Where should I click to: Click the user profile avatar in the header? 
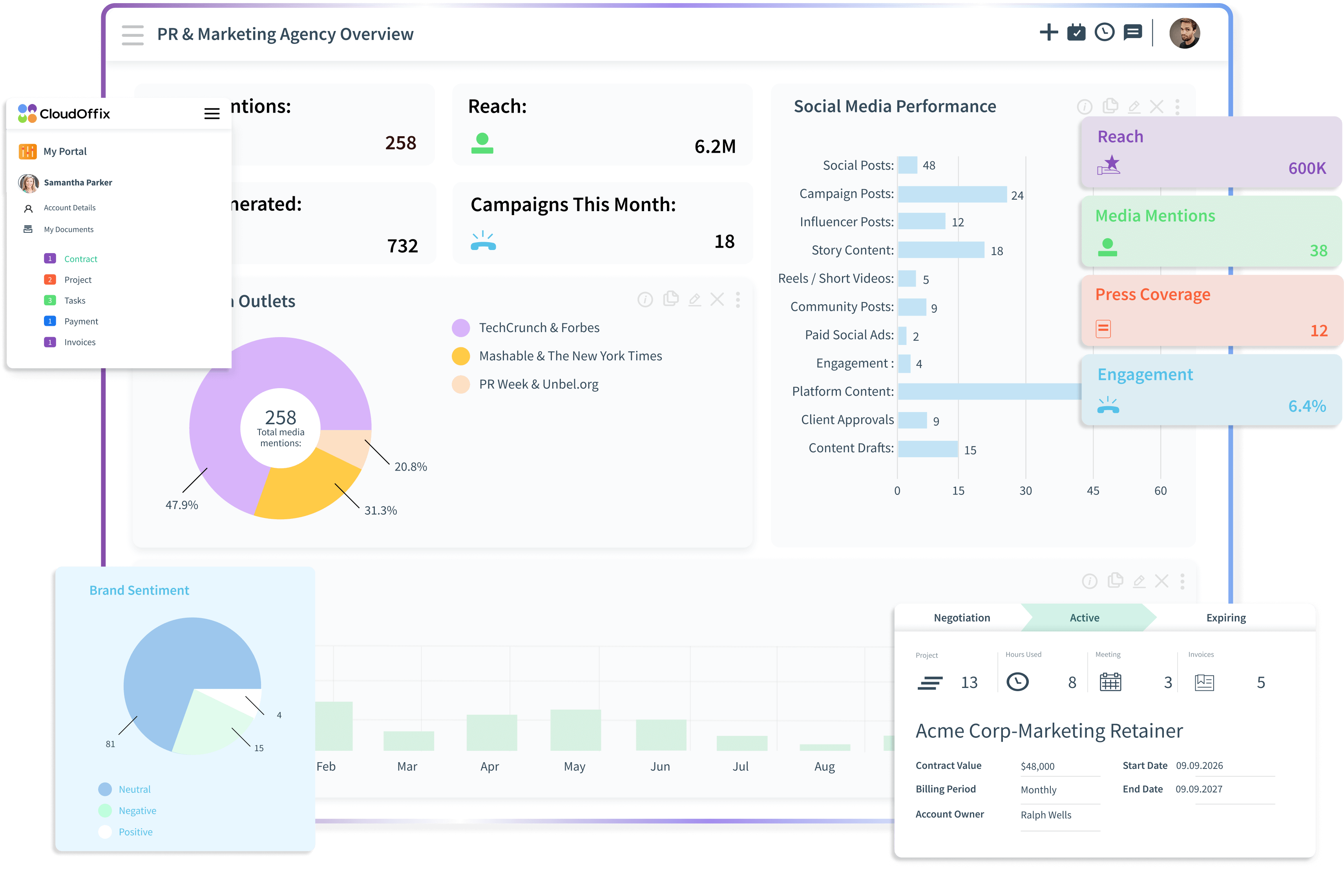1185,33
